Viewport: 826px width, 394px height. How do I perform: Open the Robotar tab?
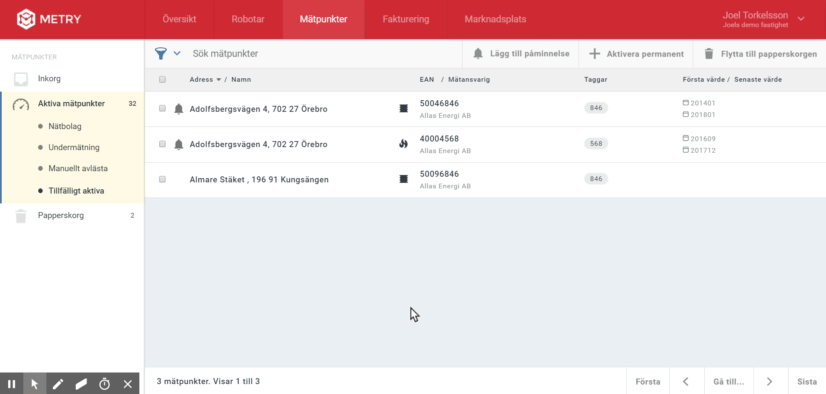(248, 19)
